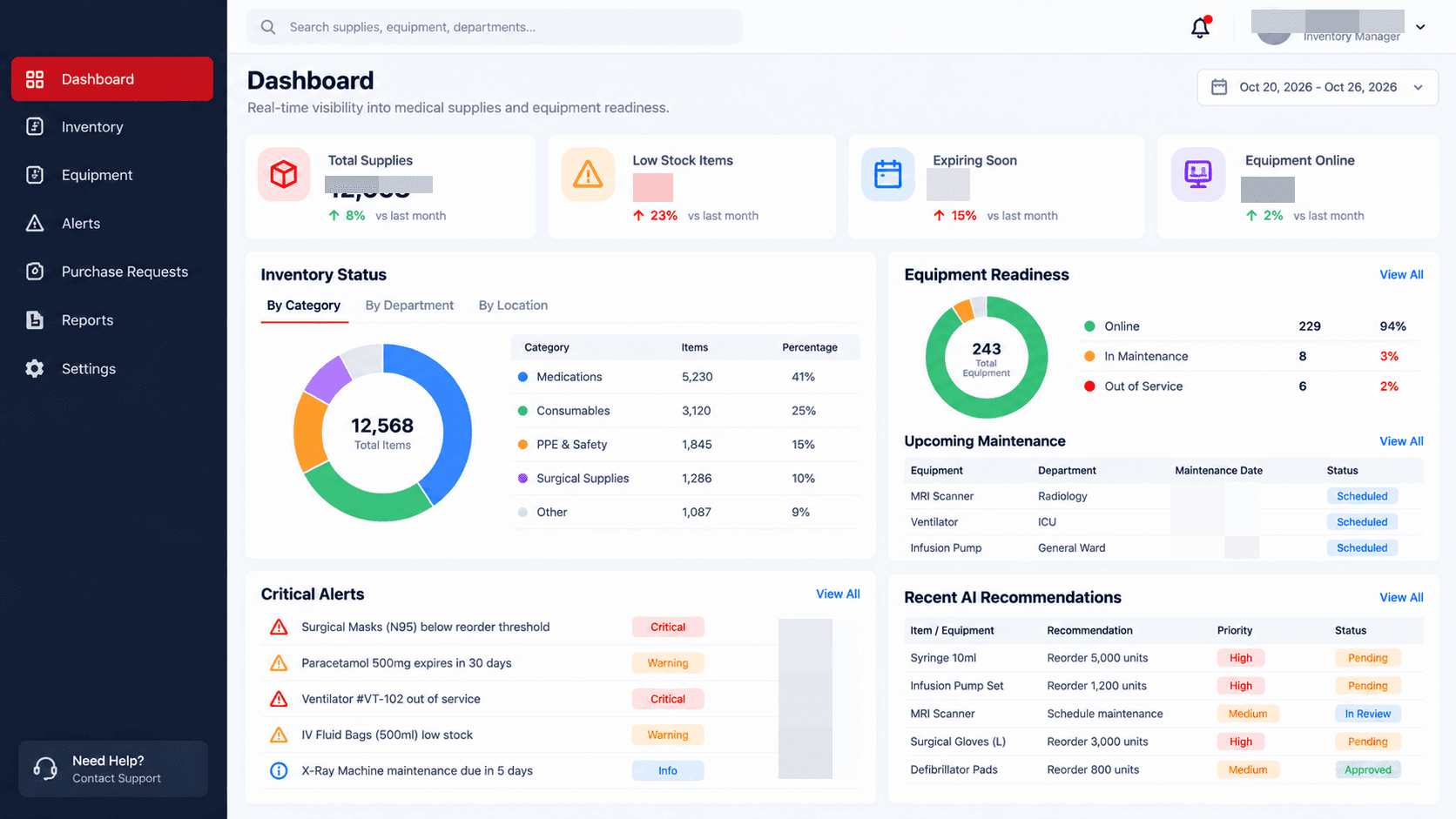Click the 'IV Fluid Bags (500ml) low stock' alert
This screenshot has width=1456, height=819.
(x=387, y=735)
